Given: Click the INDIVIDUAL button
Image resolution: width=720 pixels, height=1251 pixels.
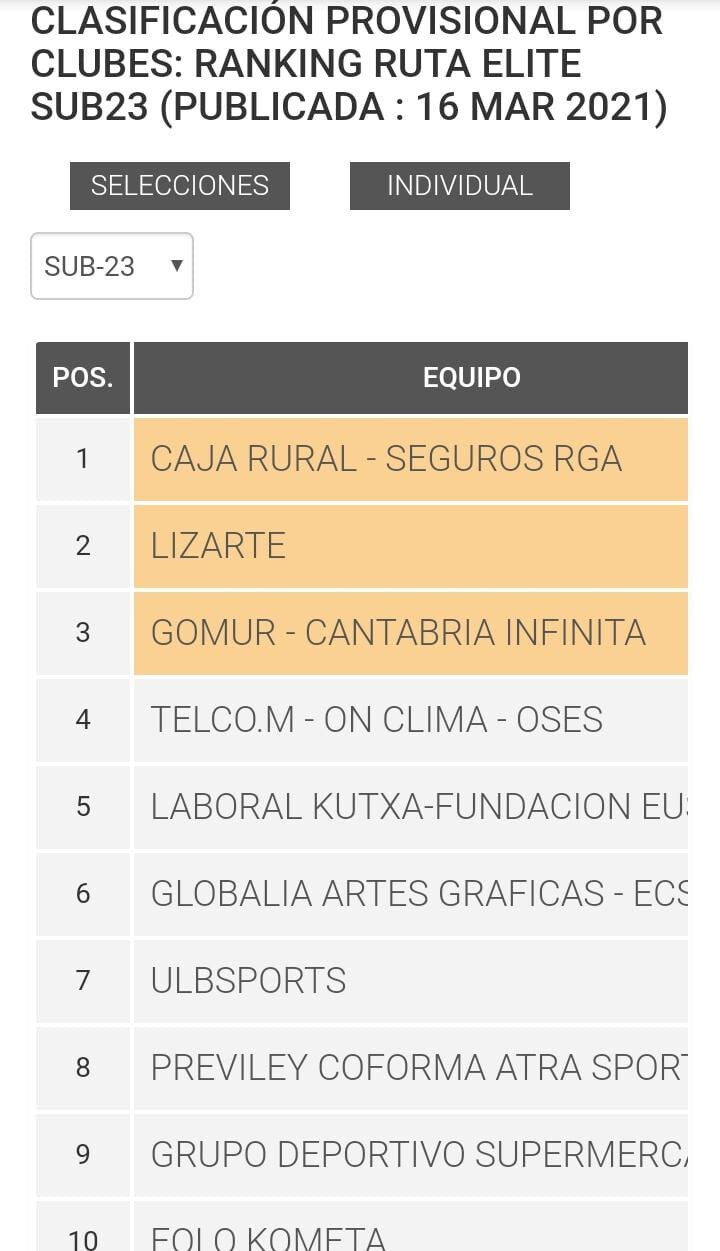Looking at the screenshot, I should pyautogui.click(x=459, y=186).
